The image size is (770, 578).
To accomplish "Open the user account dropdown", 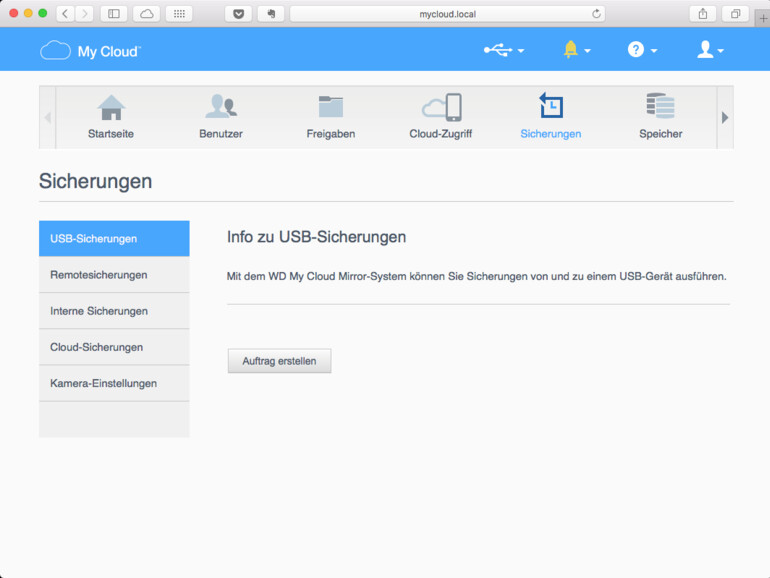I will 710,50.
